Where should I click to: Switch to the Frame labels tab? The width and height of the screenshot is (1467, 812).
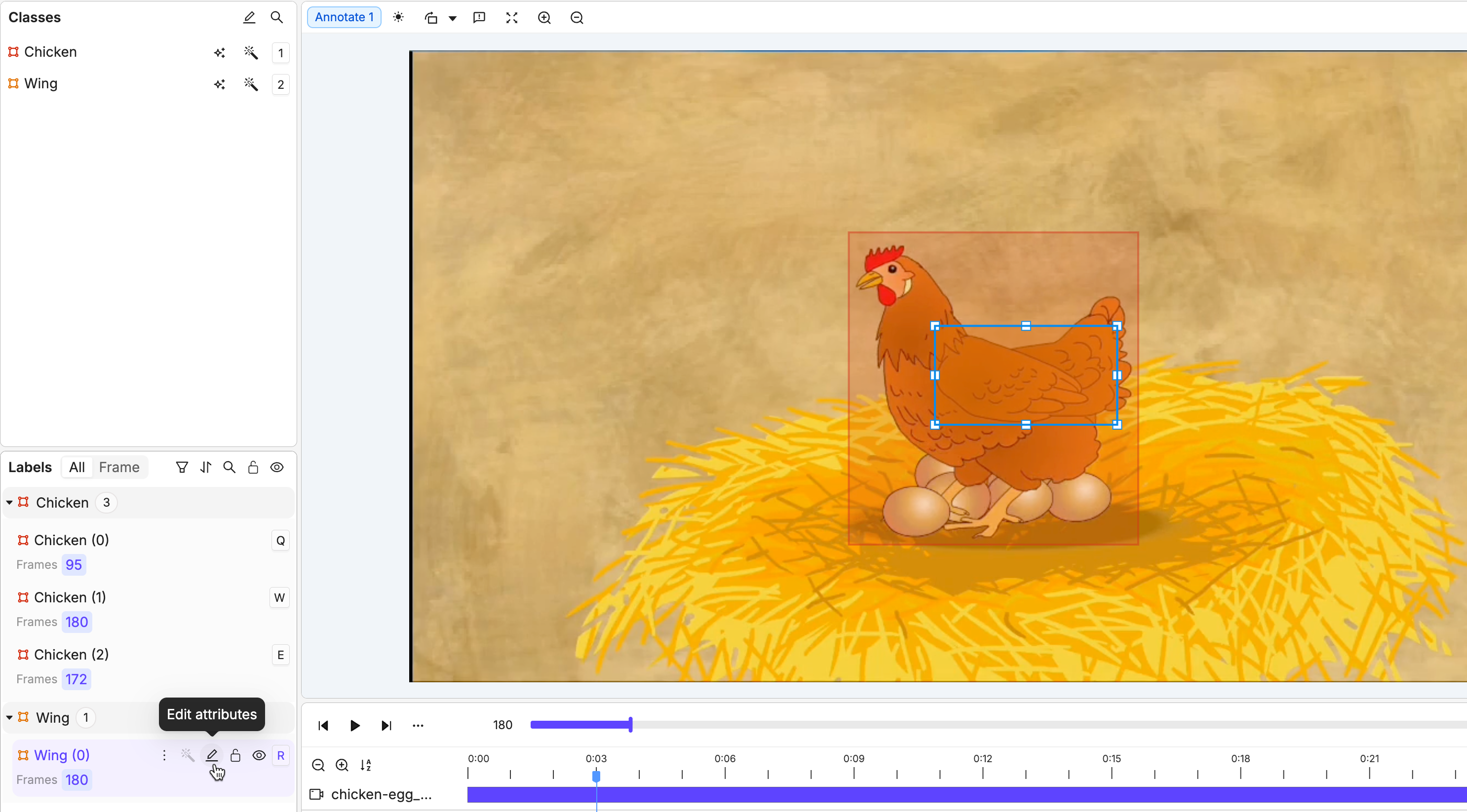[119, 468]
